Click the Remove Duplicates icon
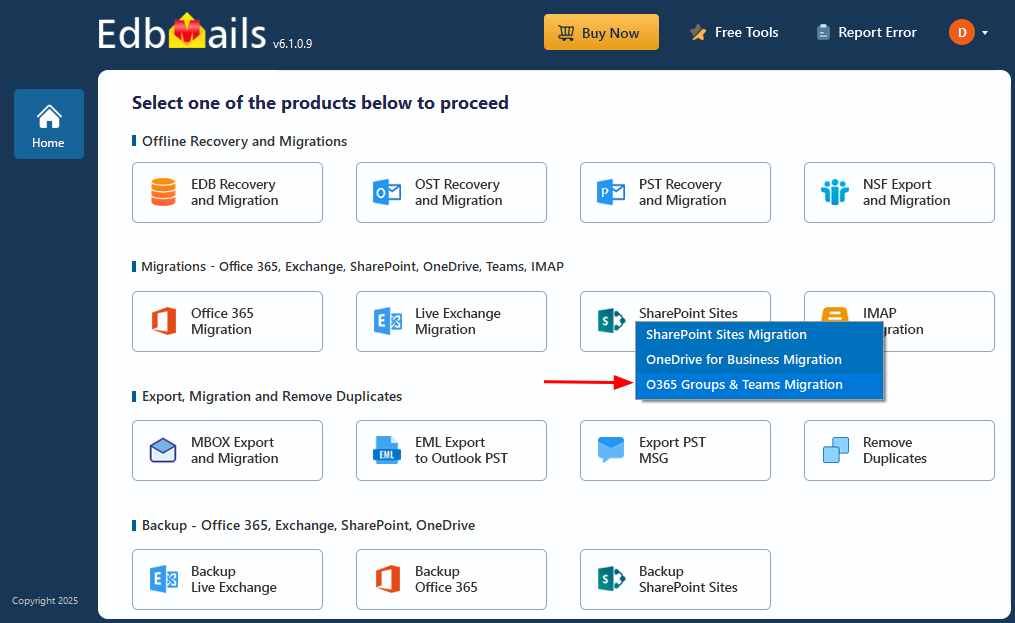Image resolution: width=1015 pixels, height=623 pixels. [x=836, y=450]
